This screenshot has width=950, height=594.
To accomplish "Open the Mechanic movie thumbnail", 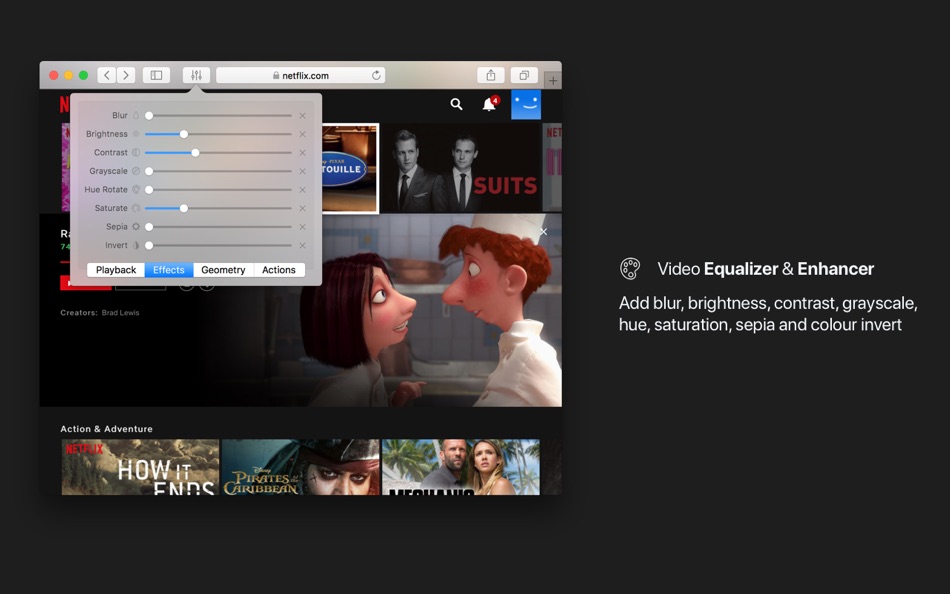I will pyautogui.click(x=460, y=467).
